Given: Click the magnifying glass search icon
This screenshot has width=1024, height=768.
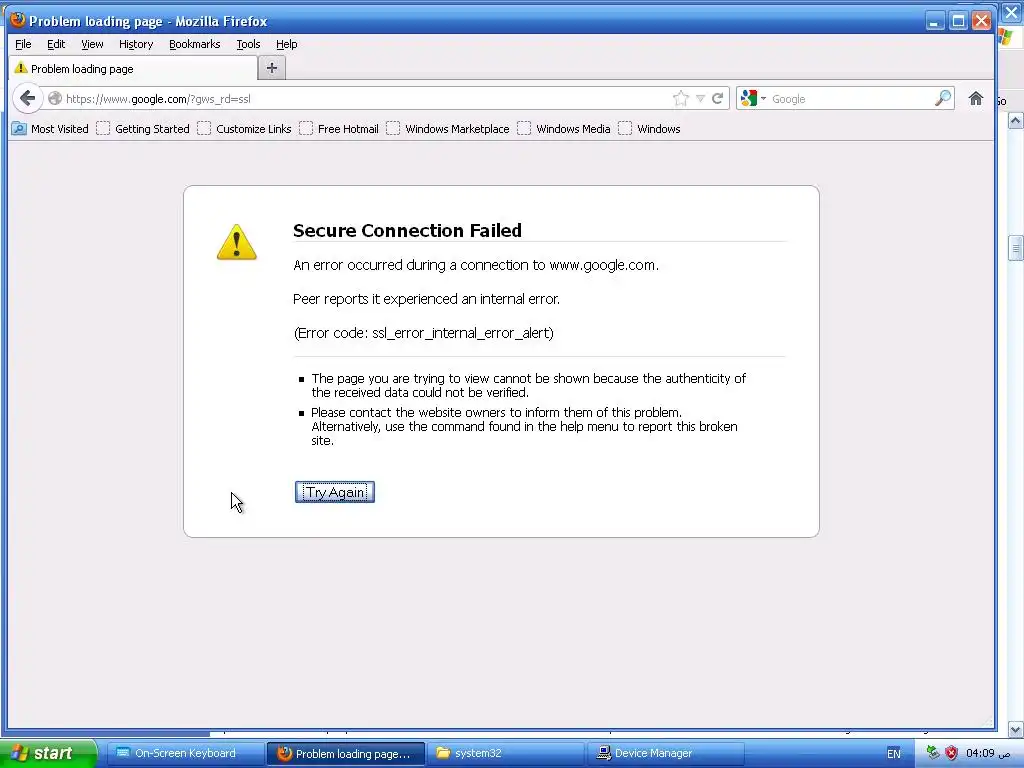Looking at the screenshot, I should point(943,99).
